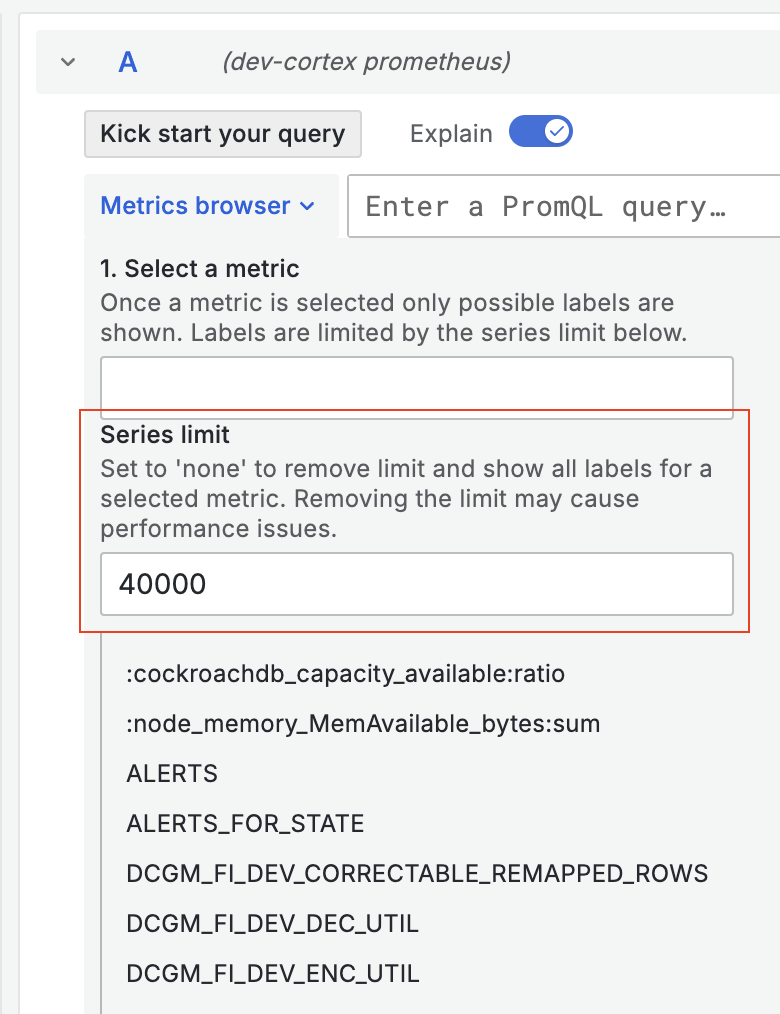Choose the cockroachdb_capacity_available:ratio metric
780x1014 pixels.
coord(345,674)
